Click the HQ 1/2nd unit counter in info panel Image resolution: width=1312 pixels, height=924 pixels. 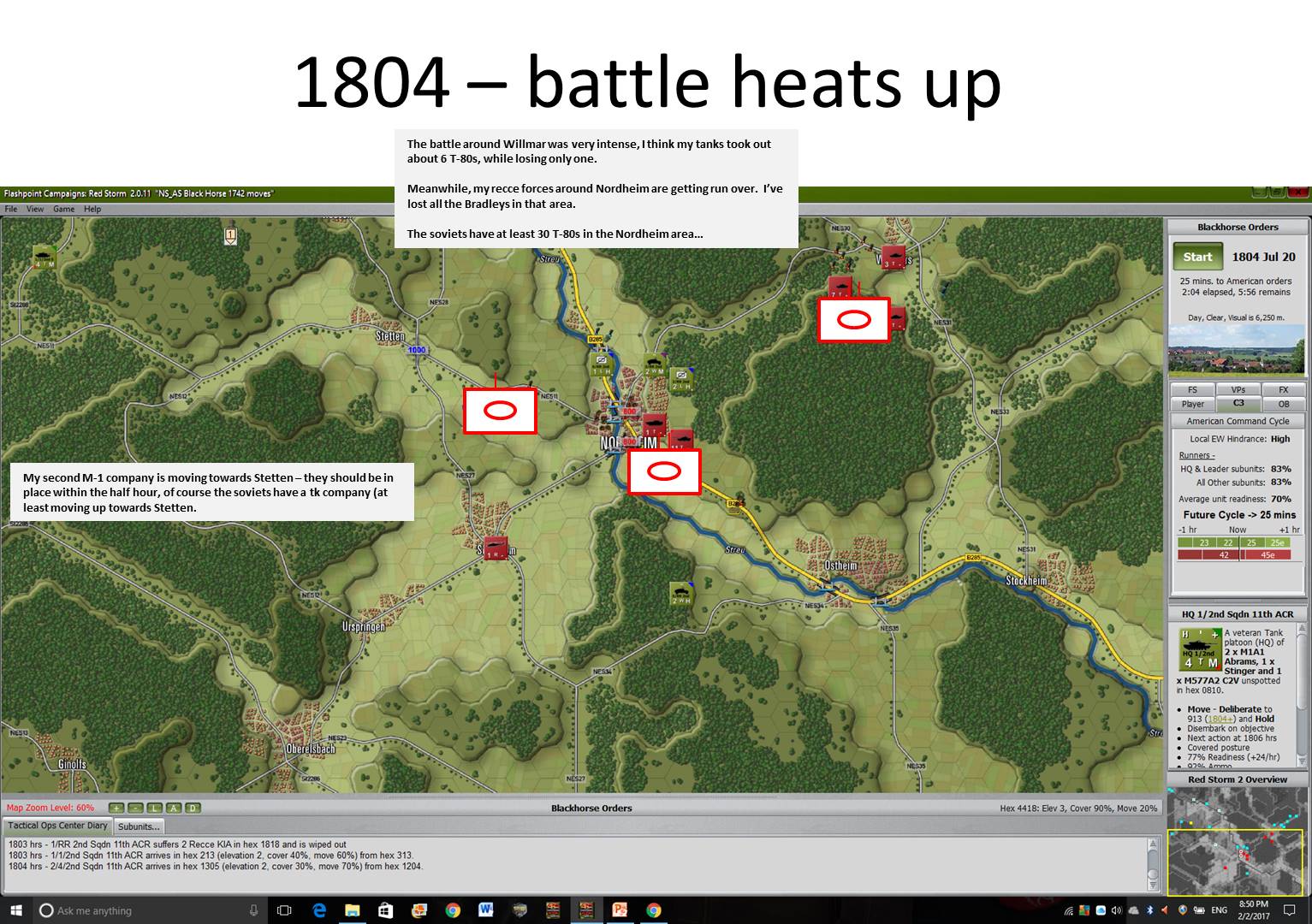pos(1199,649)
